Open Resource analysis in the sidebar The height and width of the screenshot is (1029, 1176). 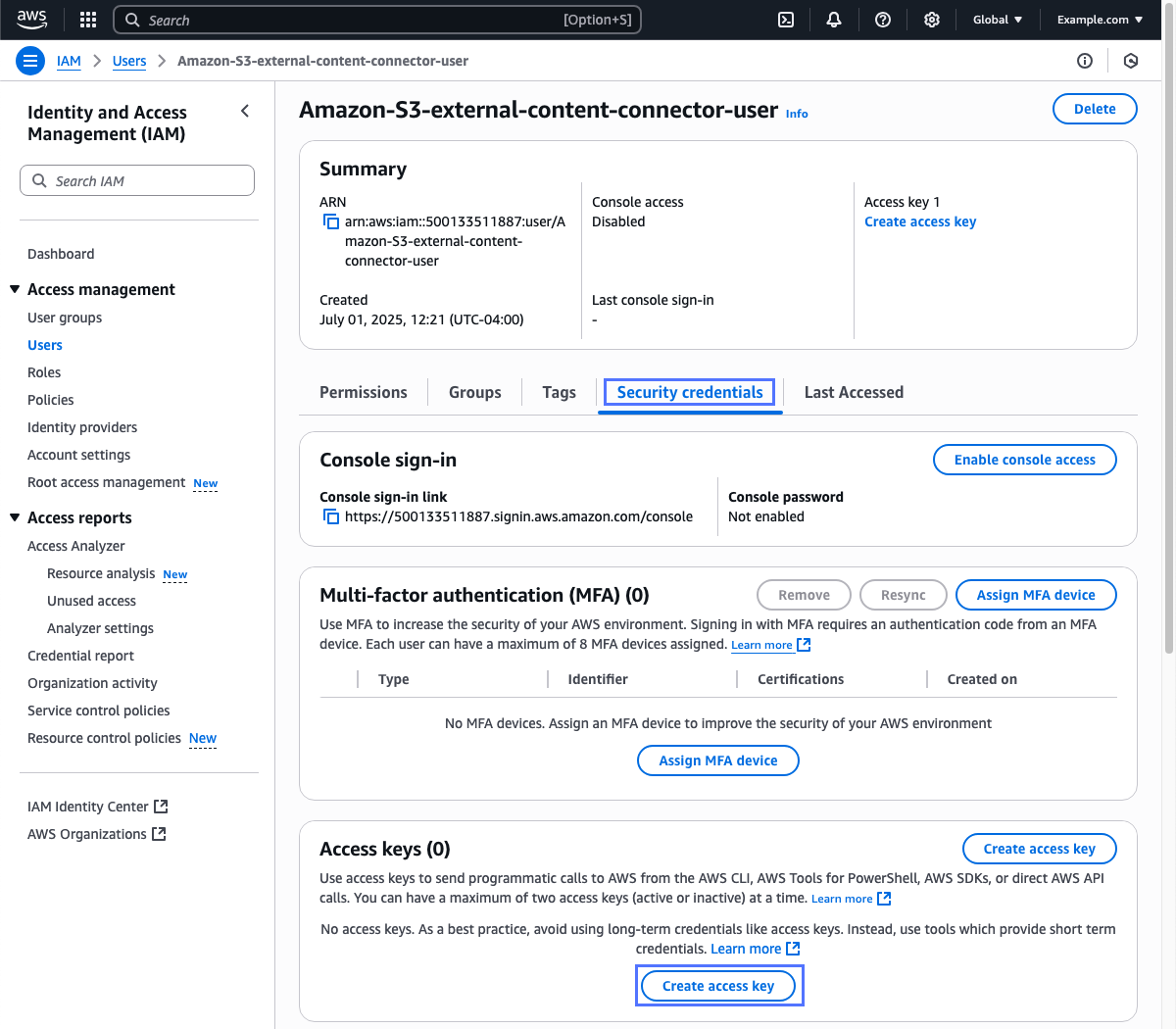click(101, 573)
